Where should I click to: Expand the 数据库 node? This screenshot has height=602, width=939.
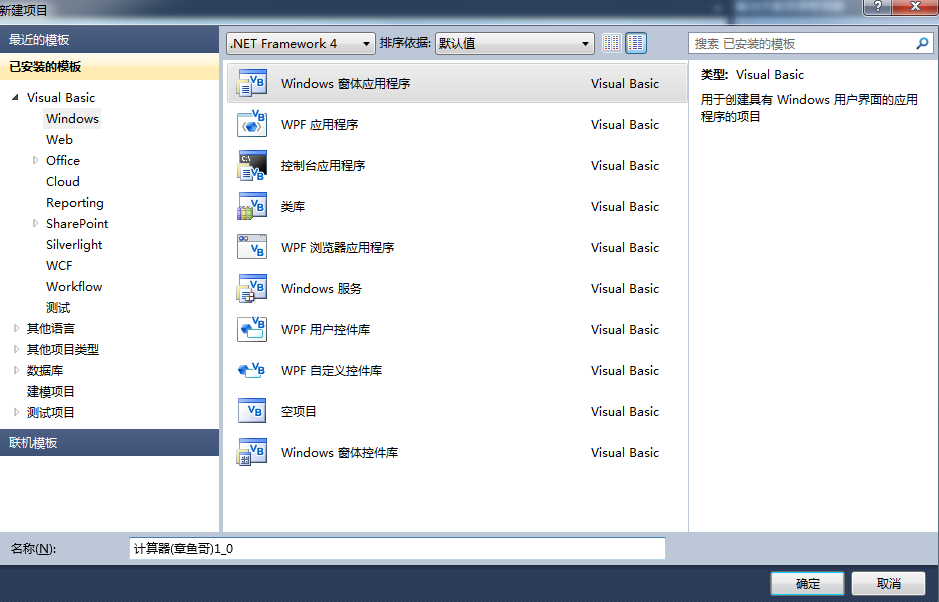(x=16, y=370)
